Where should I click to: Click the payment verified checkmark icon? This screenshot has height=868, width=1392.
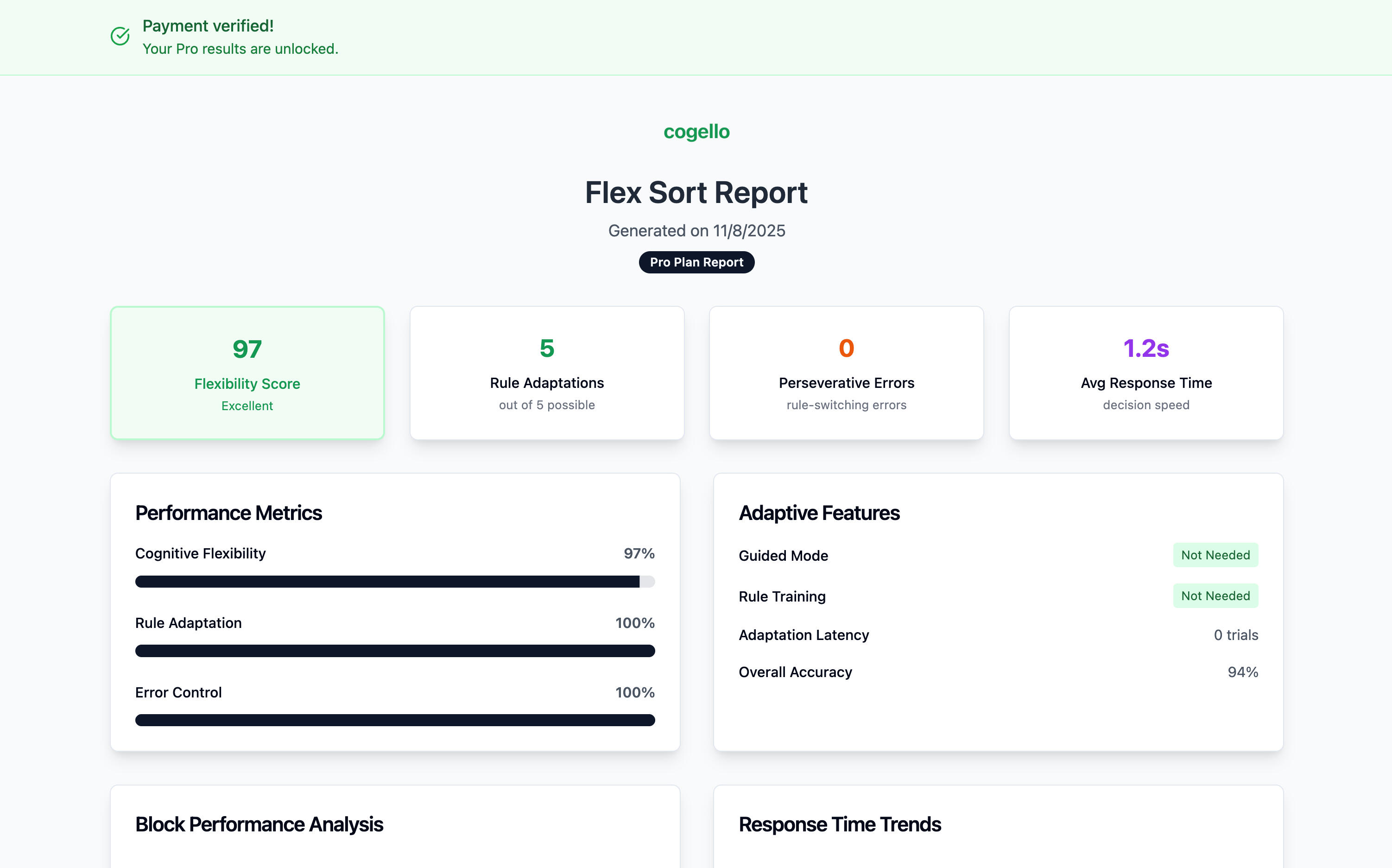point(120,36)
